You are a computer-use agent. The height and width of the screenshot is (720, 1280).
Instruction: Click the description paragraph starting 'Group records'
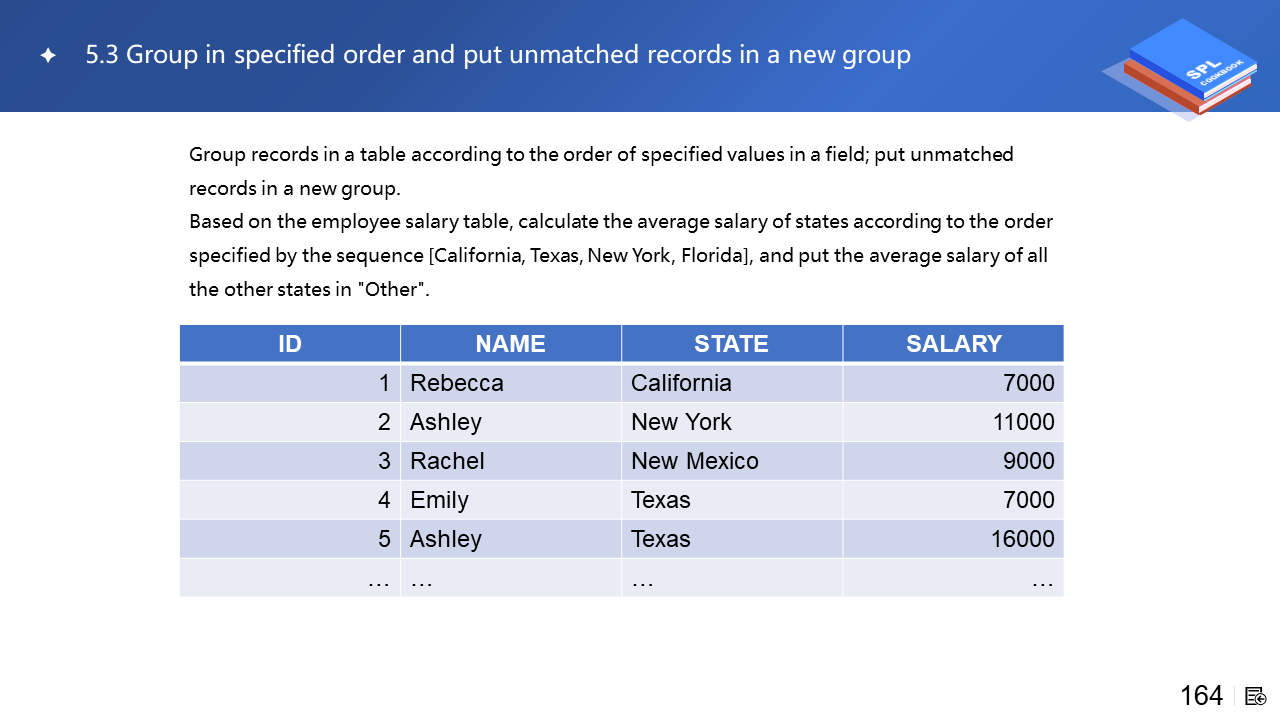[x=601, y=171]
